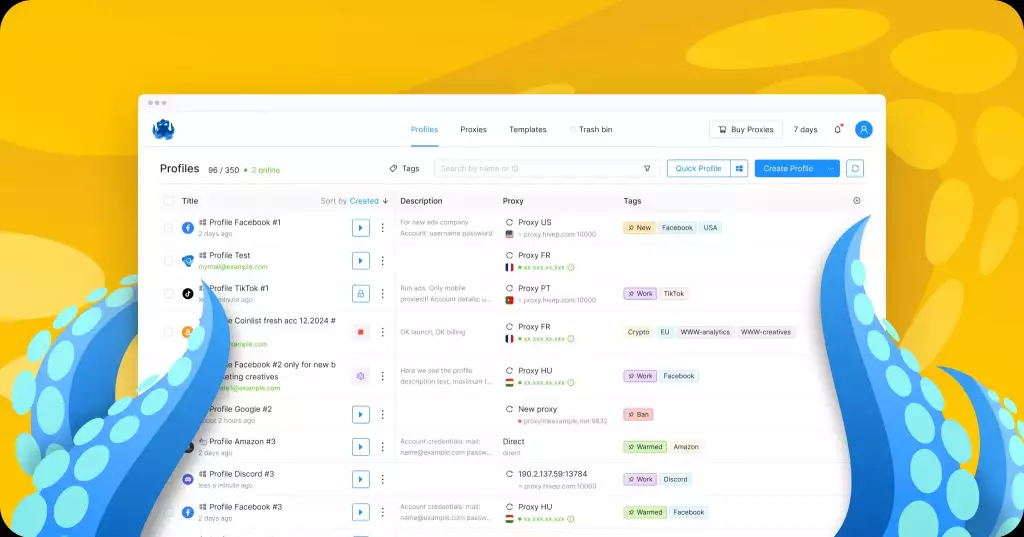The image size is (1024, 537).
Task: Click the notification bell icon
Action: 838,129
